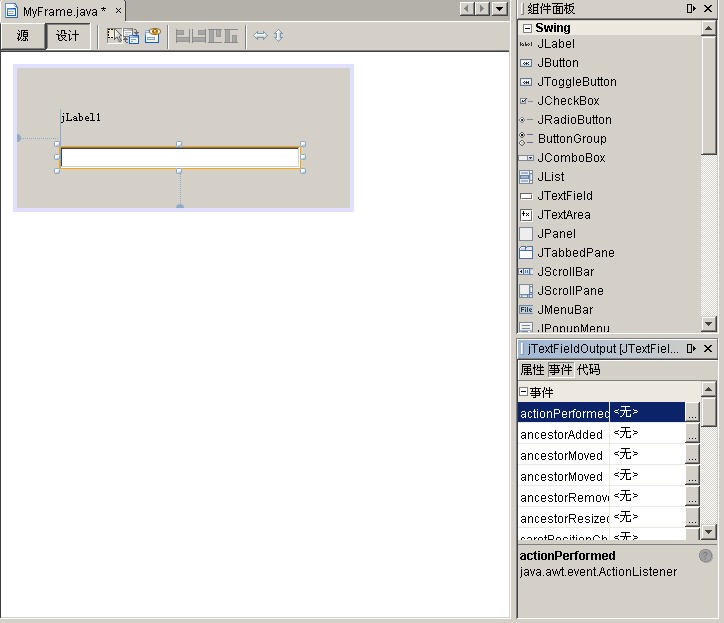Image resolution: width=724 pixels, height=623 pixels.
Task: Open the 属性 properties tab
Action: click(532, 370)
